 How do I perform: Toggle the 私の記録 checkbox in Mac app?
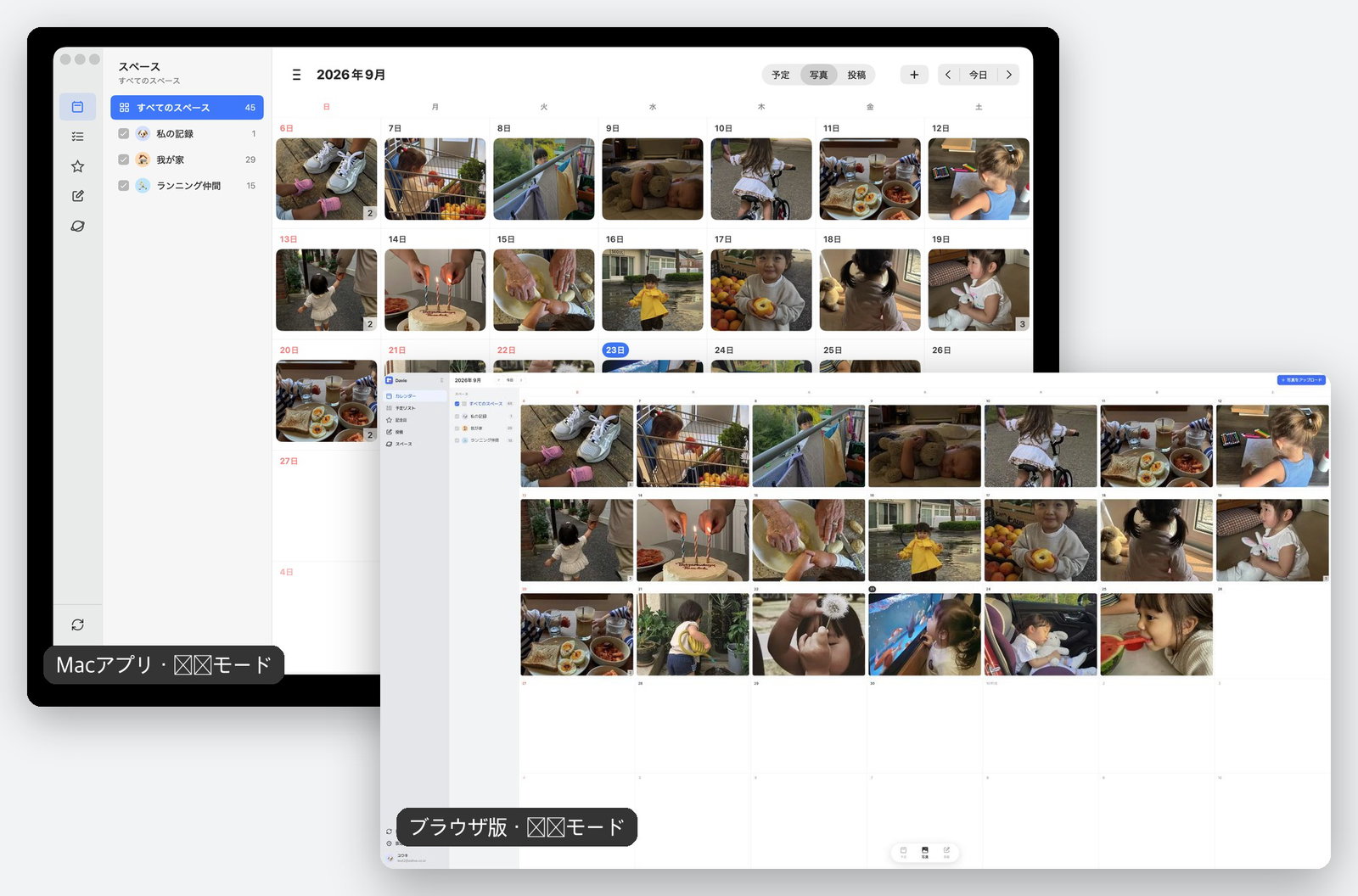click(x=124, y=133)
